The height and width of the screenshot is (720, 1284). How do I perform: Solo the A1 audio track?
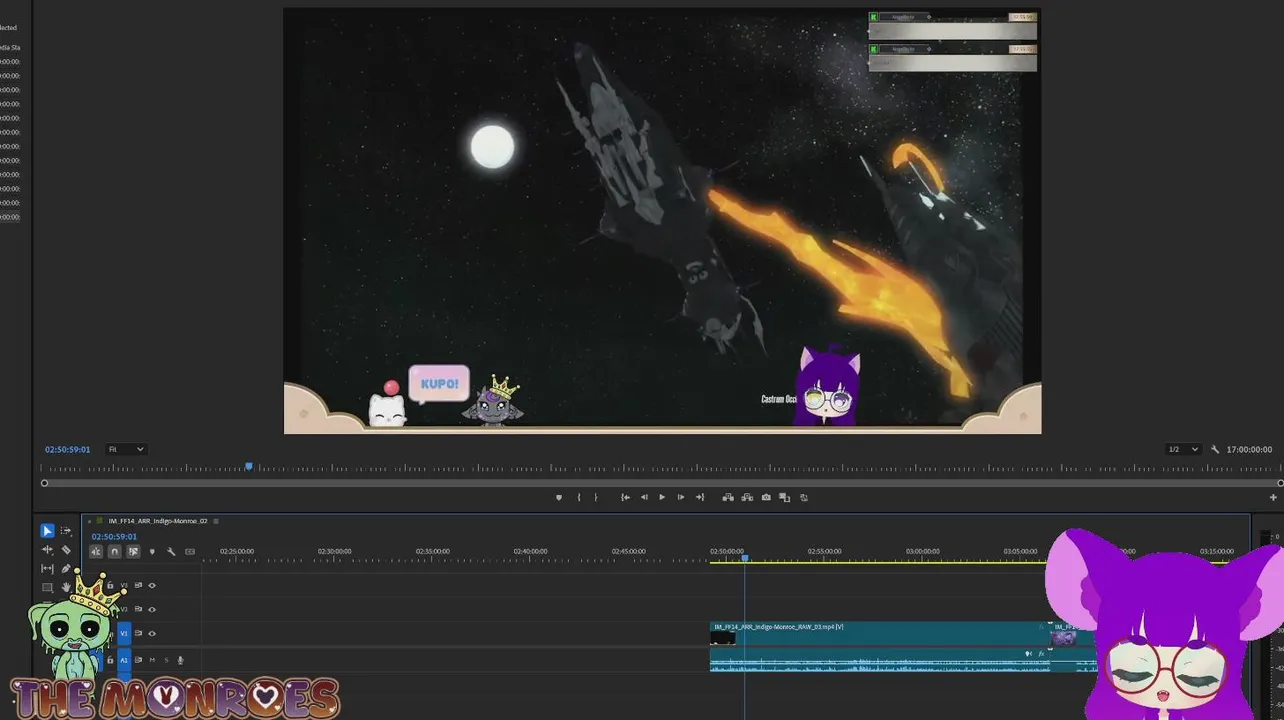click(166, 660)
